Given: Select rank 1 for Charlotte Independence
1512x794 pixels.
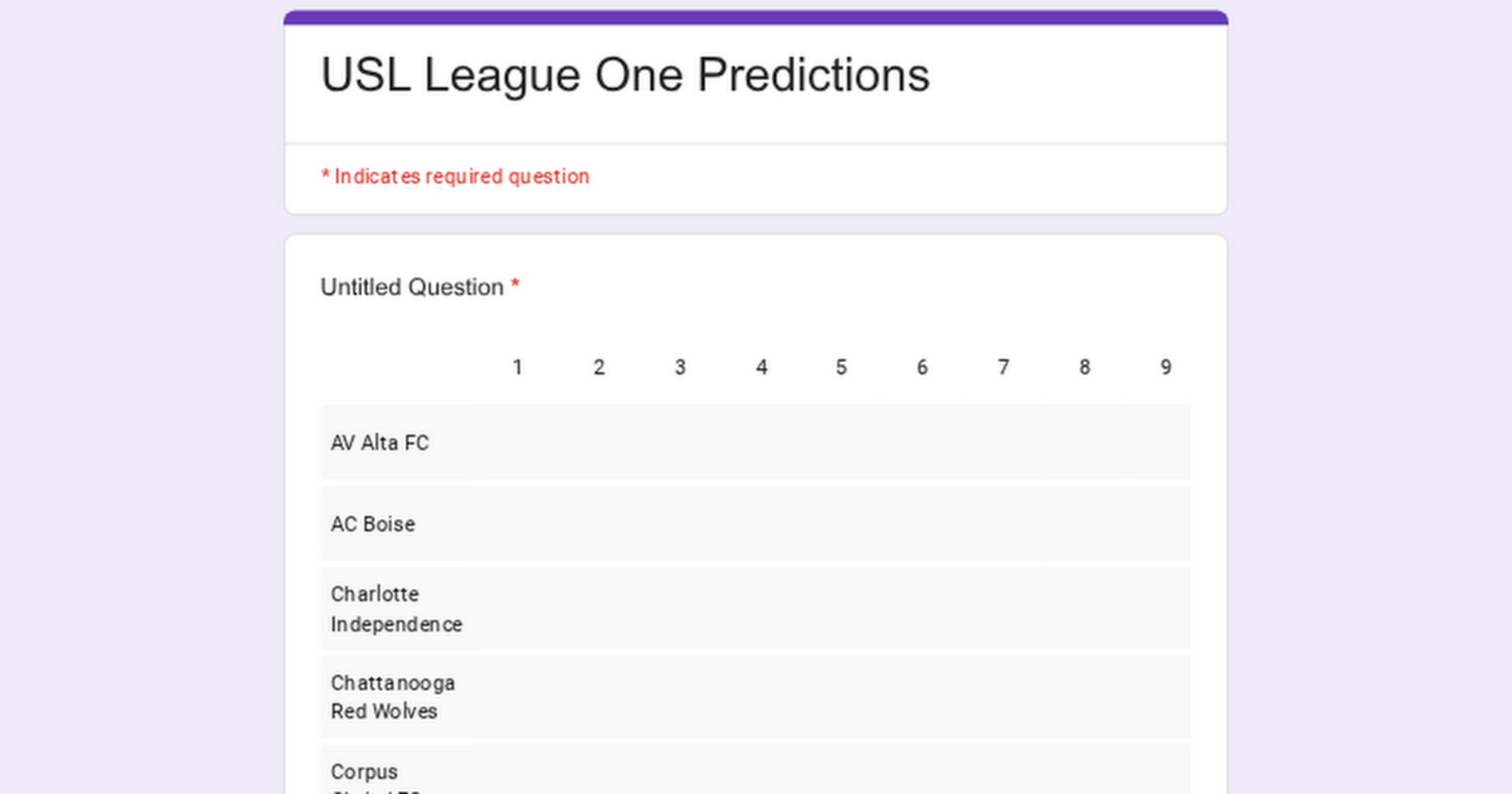Looking at the screenshot, I should click(x=518, y=609).
